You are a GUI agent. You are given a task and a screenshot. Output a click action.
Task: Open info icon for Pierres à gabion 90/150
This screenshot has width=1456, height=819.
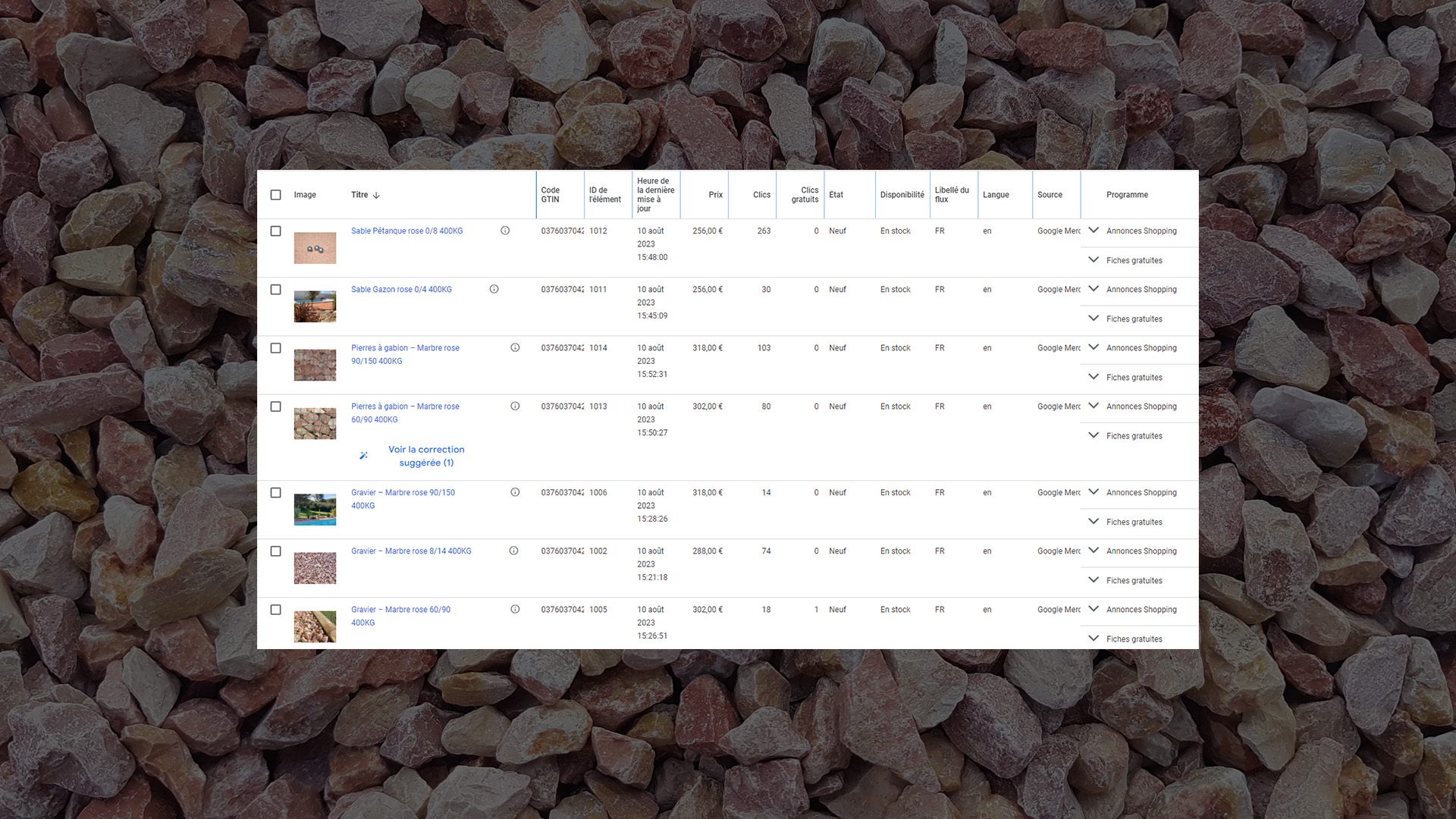click(515, 347)
